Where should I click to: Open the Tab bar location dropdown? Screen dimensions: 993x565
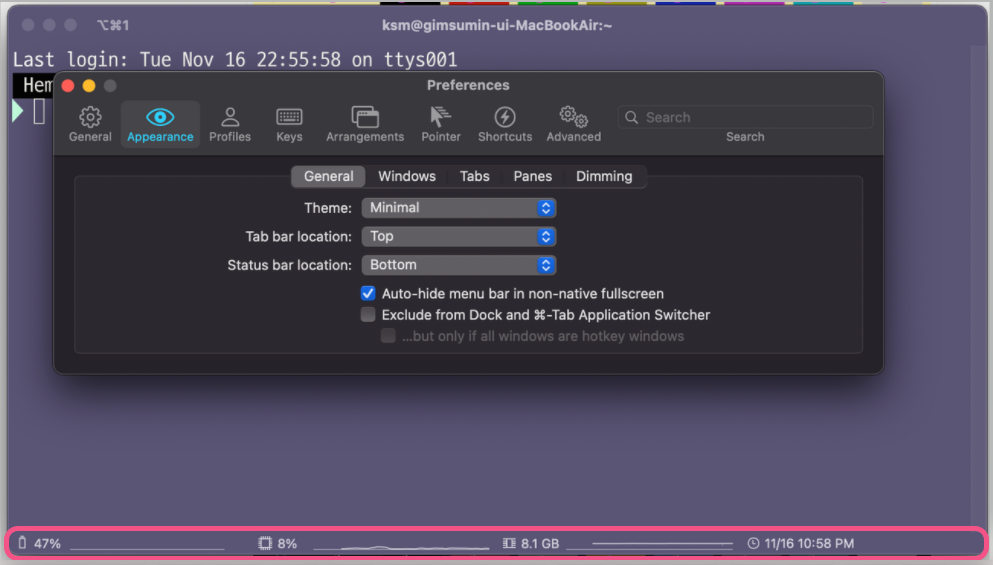pyautogui.click(x=459, y=236)
